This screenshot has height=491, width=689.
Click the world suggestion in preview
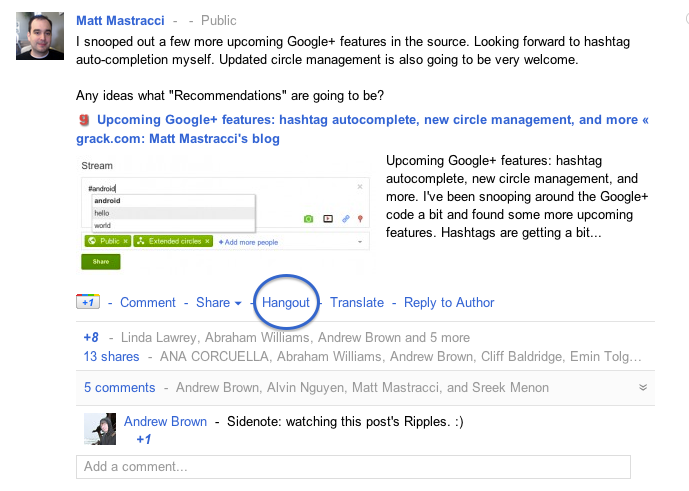[x=174, y=225]
